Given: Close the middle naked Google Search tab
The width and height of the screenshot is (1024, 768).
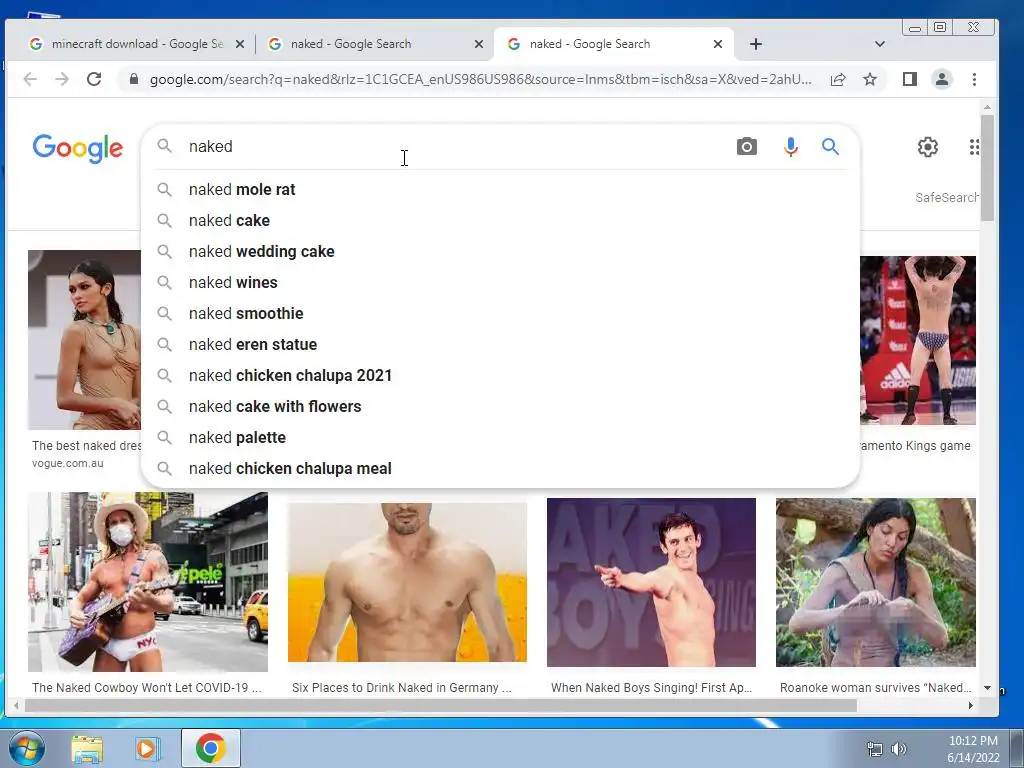Looking at the screenshot, I should pyautogui.click(x=479, y=44).
